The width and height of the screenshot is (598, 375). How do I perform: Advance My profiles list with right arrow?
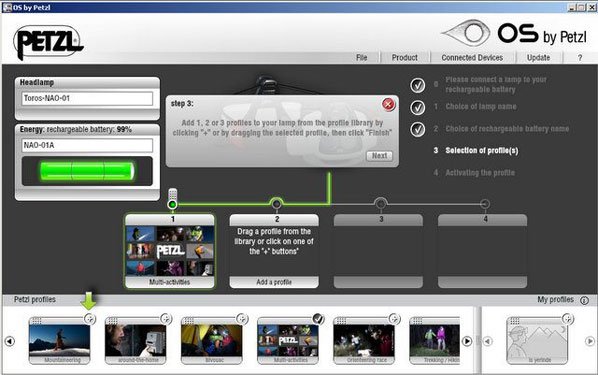click(590, 341)
